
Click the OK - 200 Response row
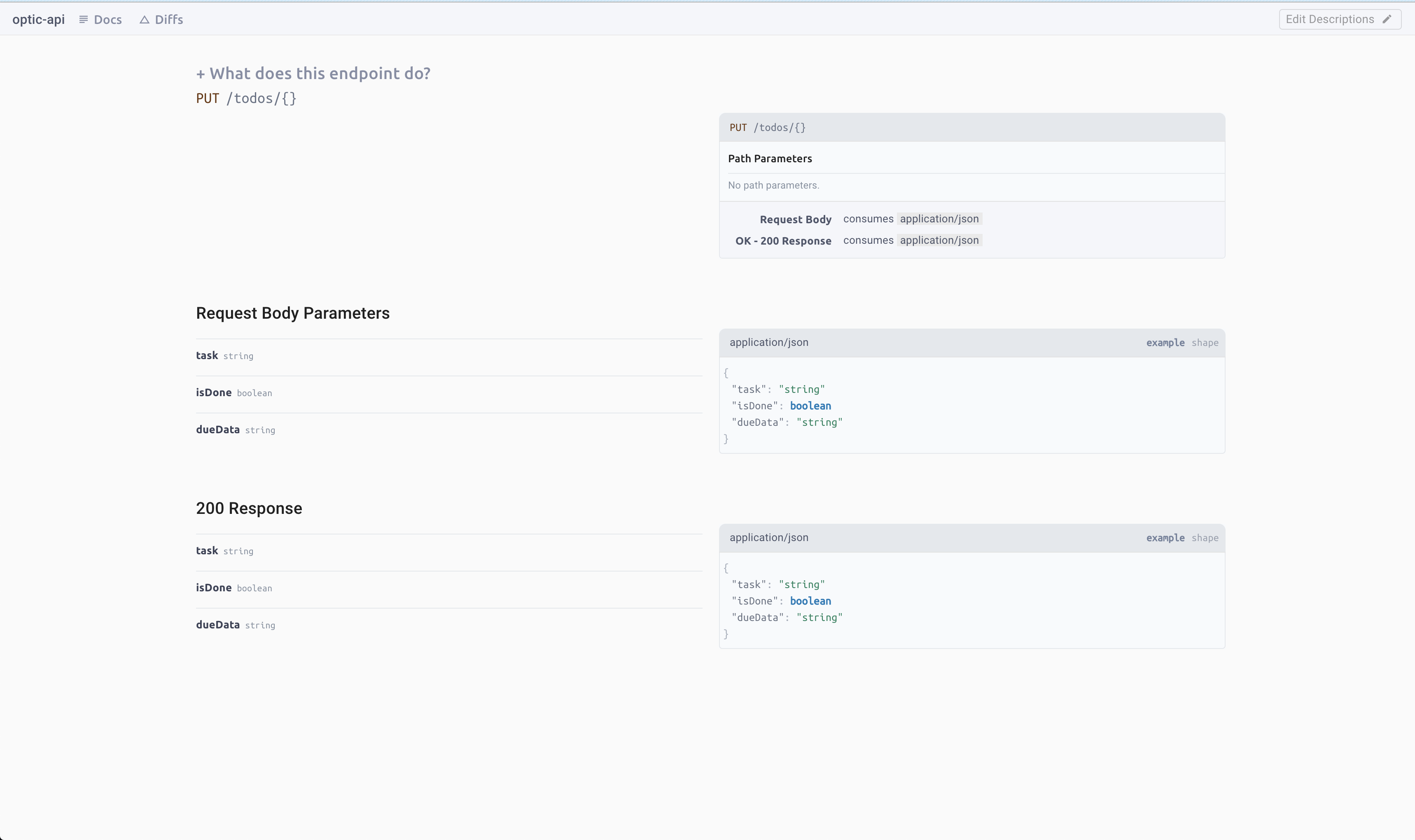pyautogui.click(x=783, y=240)
